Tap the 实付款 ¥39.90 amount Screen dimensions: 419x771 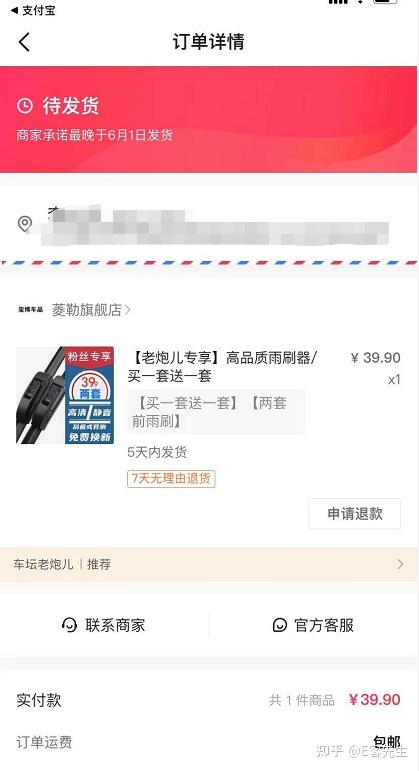(375, 699)
